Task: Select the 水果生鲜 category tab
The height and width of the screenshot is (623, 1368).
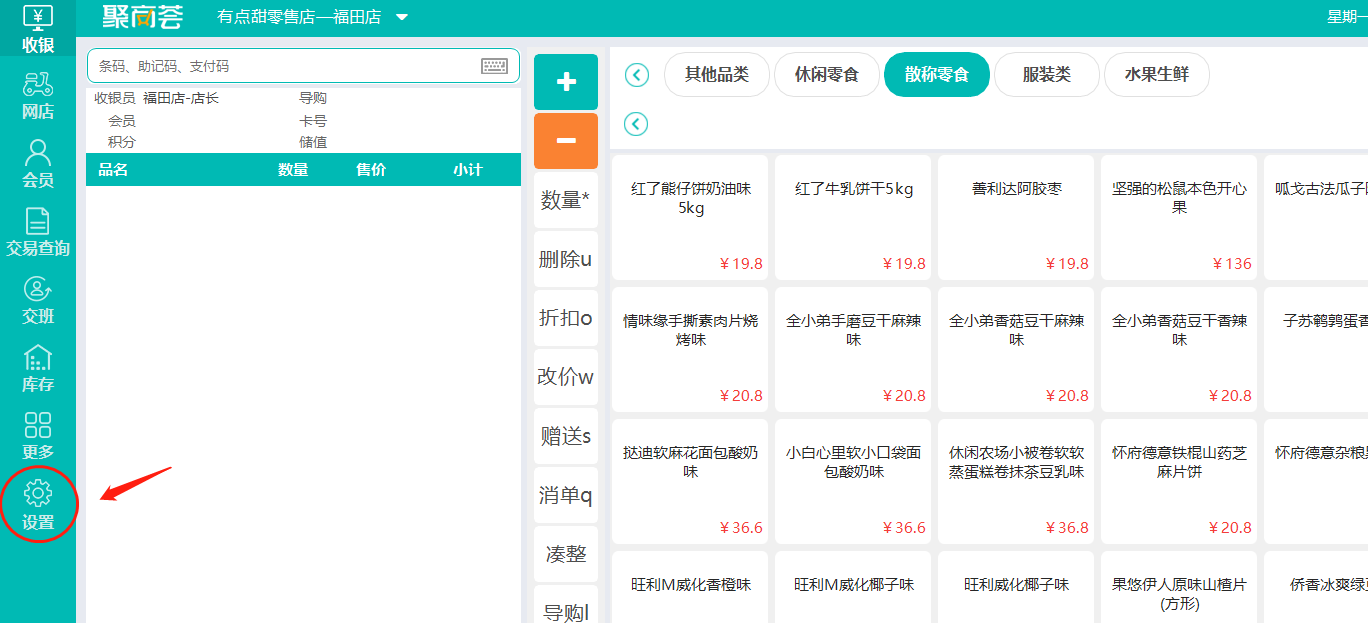Action: pos(1157,75)
